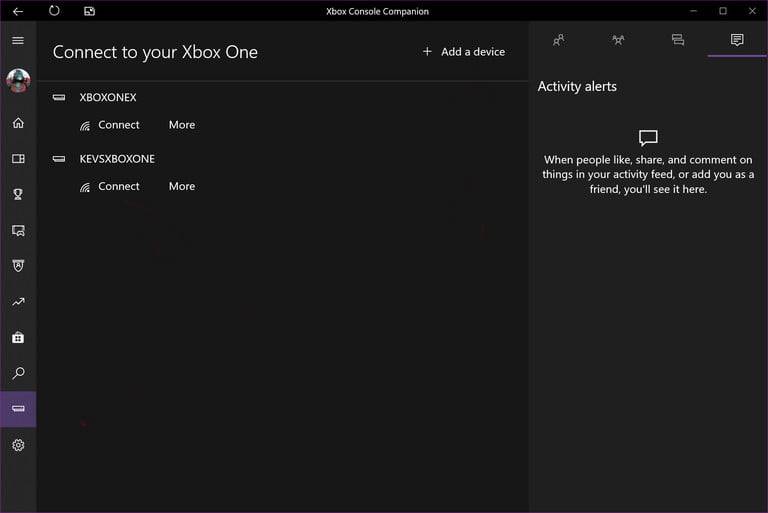Expand More options for KEVSXBOXONE
The height and width of the screenshot is (513, 768).
click(x=182, y=186)
